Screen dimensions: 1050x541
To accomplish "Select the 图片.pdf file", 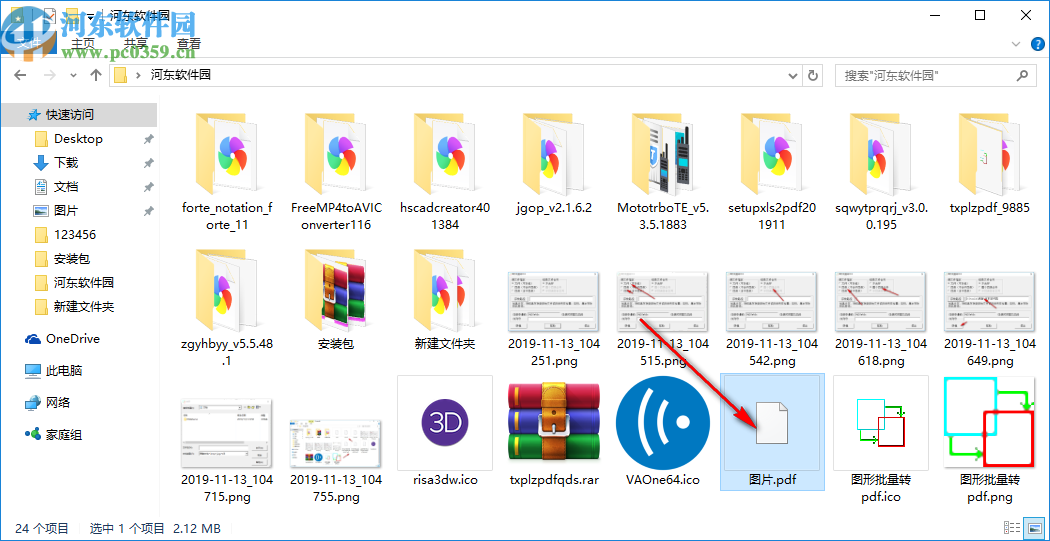I will [772, 432].
